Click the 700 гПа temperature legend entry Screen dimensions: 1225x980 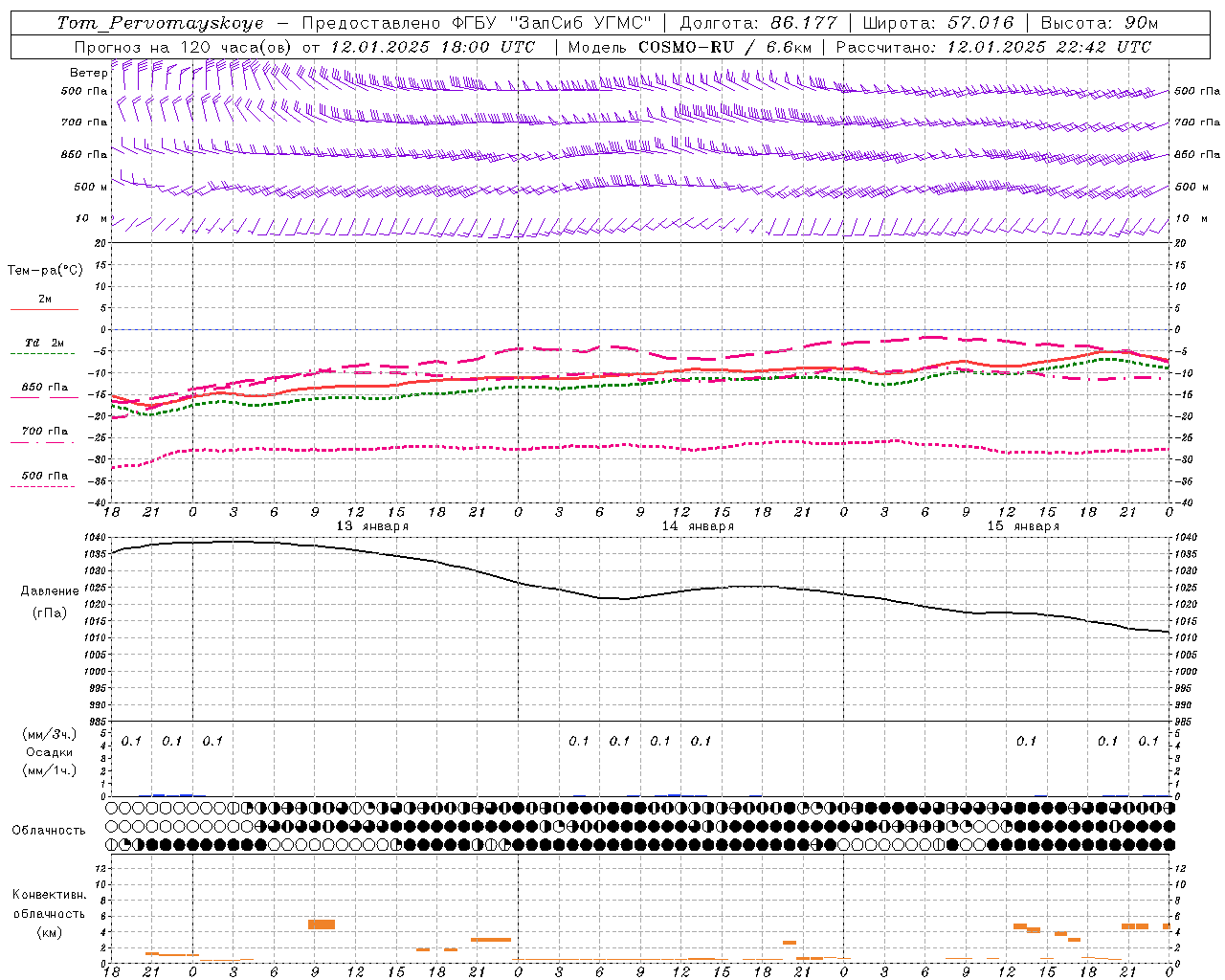[45, 432]
